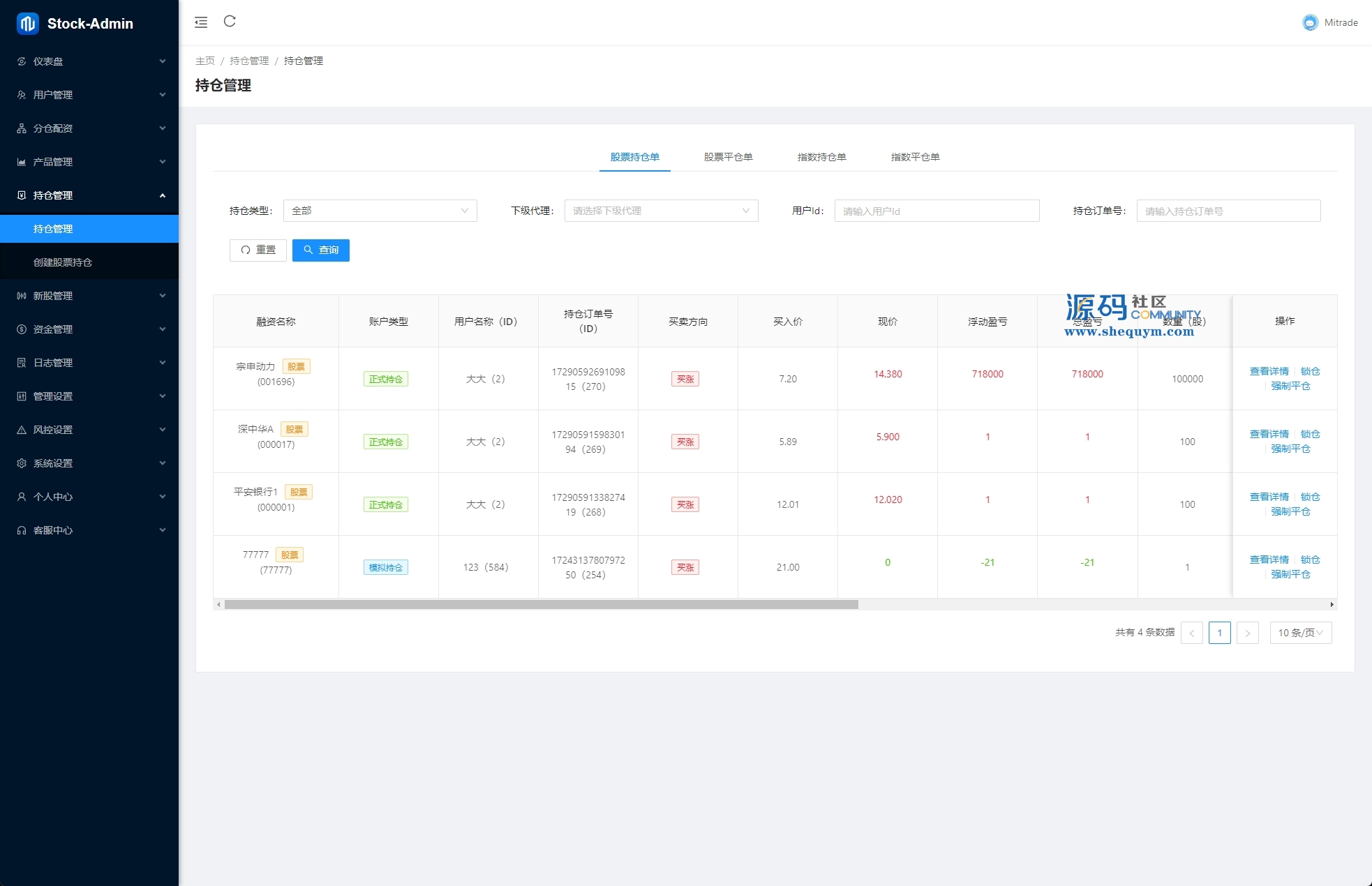Image resolution: width=1372 pixels, height=886 pixels.
Task: Click the dashboard 仪表盘 sidebar icon
Action: point(22,61)
